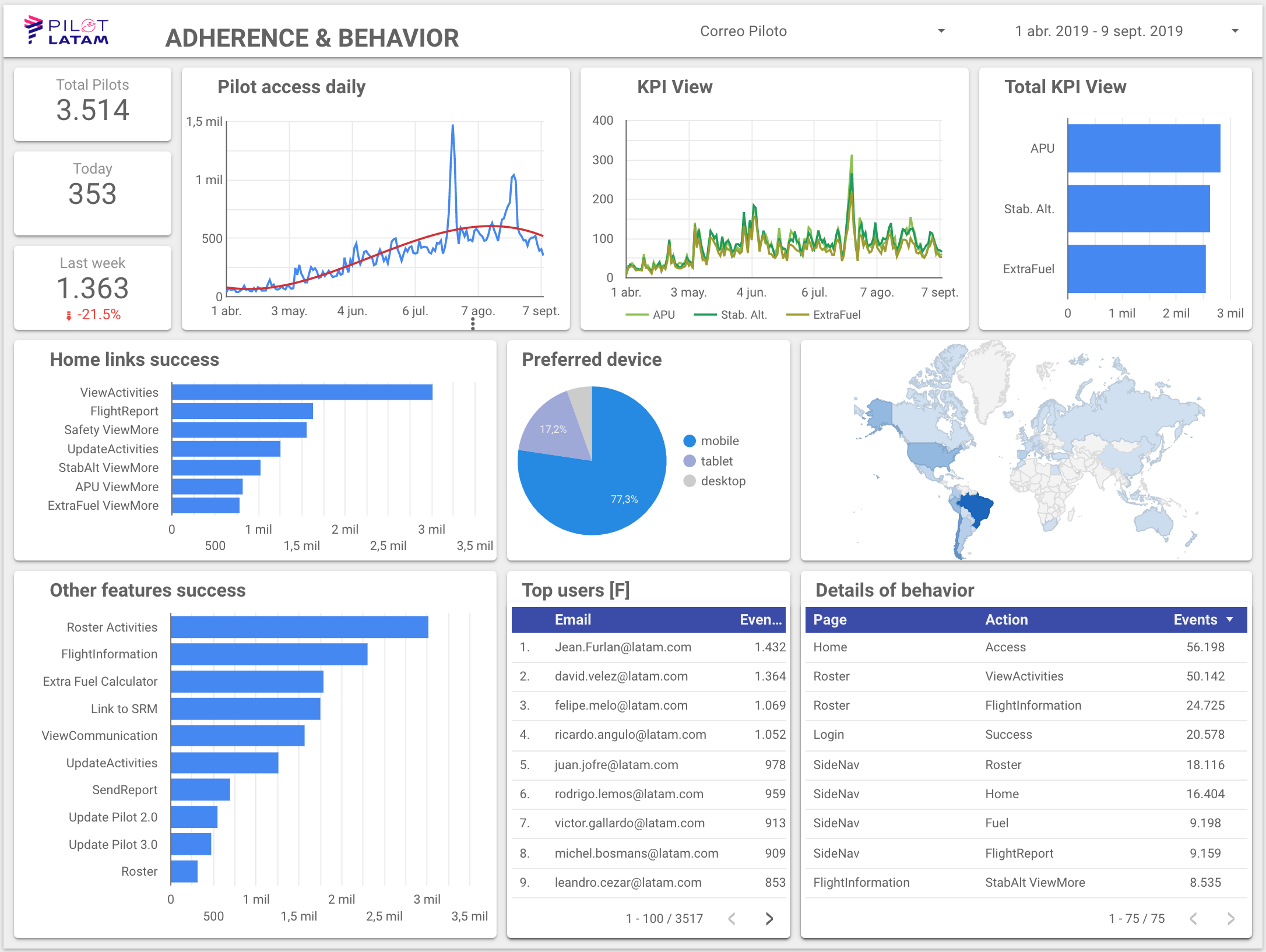The height and width of the screenshot is (952, 1266).
Task: Click the tablet legend dot icon
Action: point(690,461)
